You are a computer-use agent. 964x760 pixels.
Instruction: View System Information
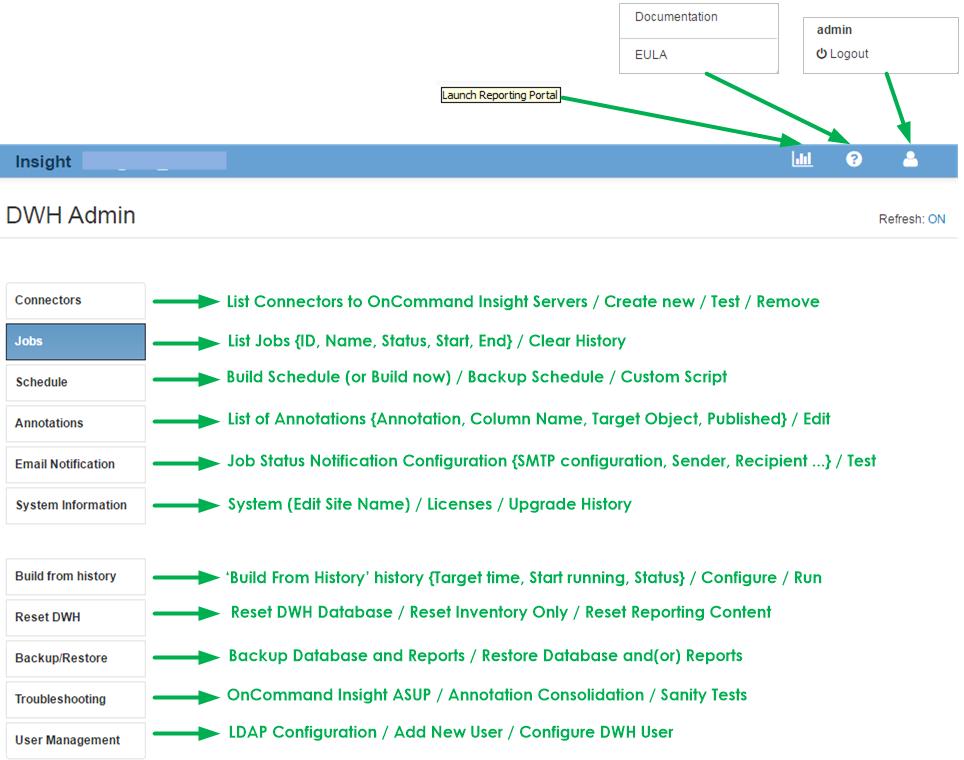[75, 505]
